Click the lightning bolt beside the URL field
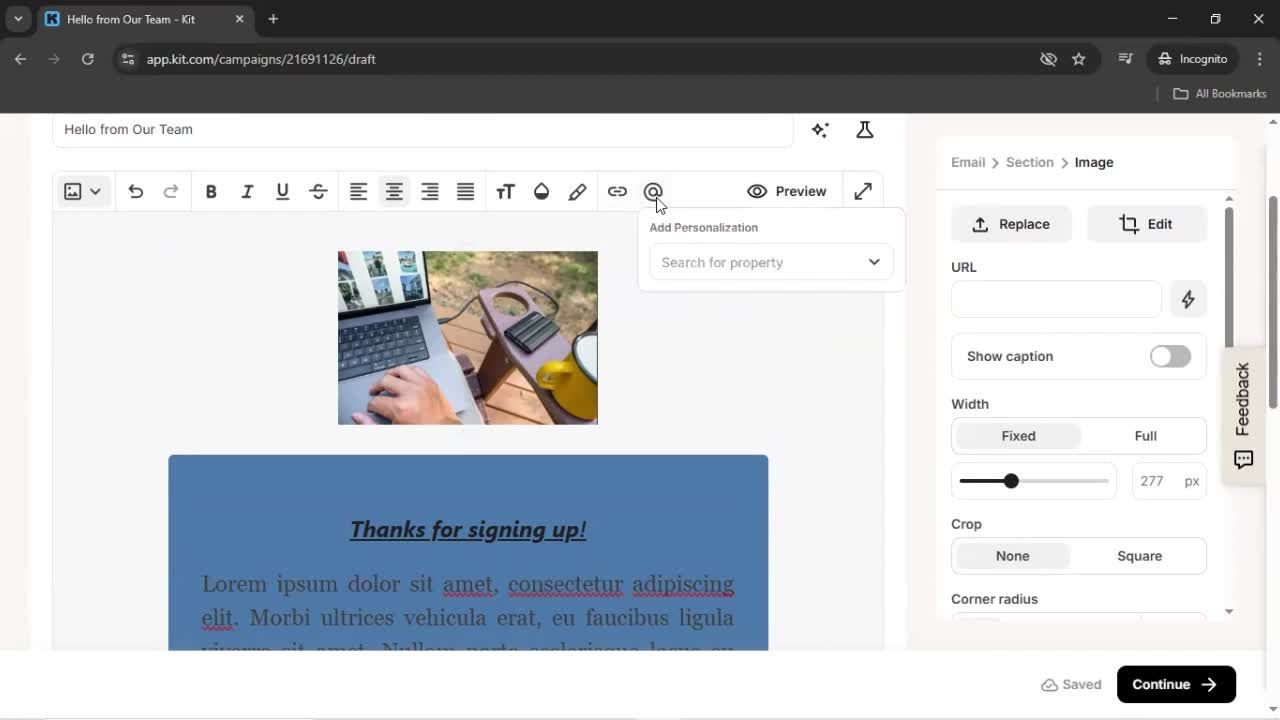 (1188, 299)
